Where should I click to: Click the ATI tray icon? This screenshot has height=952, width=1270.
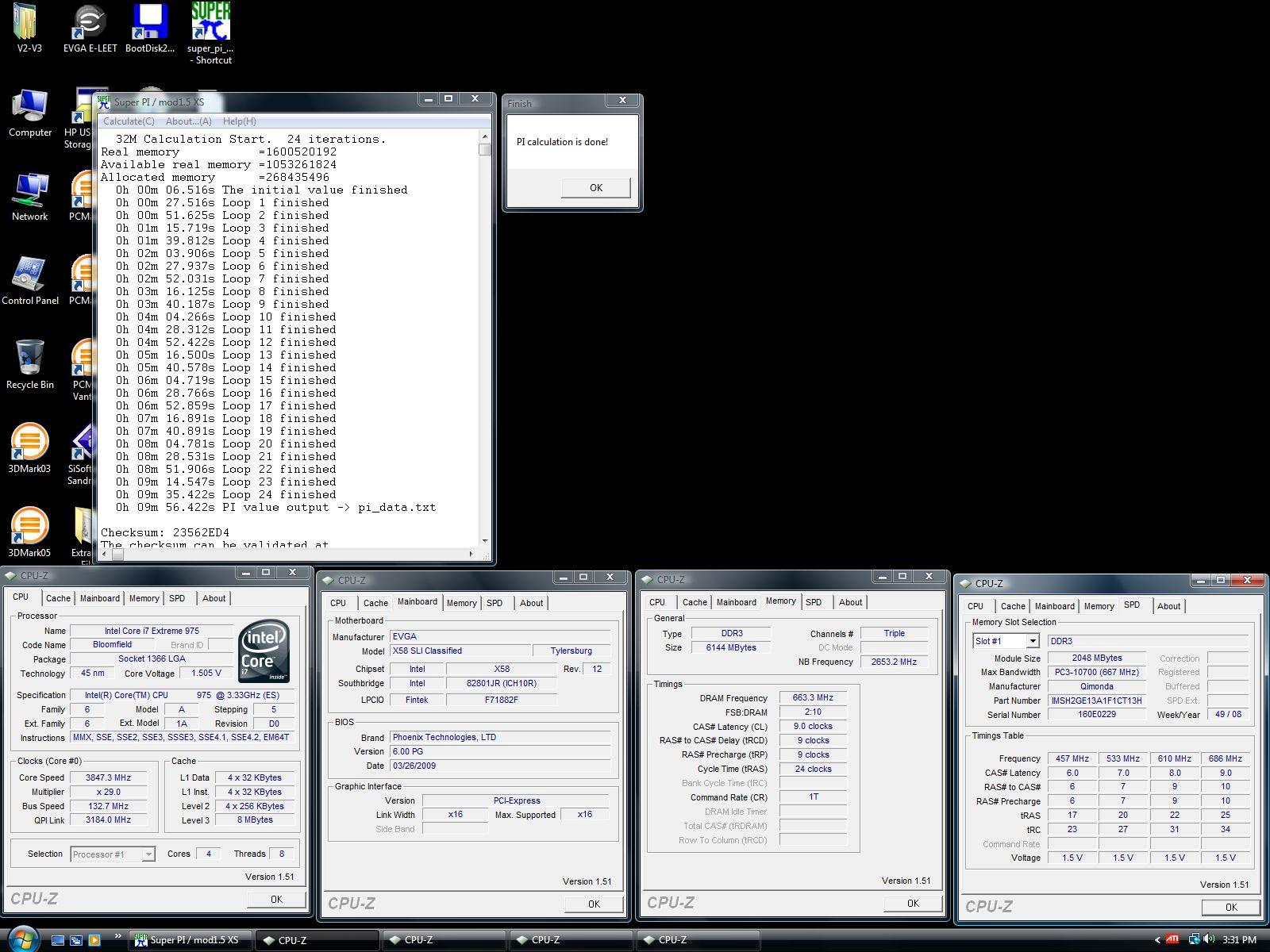(x=1172, y=940)
